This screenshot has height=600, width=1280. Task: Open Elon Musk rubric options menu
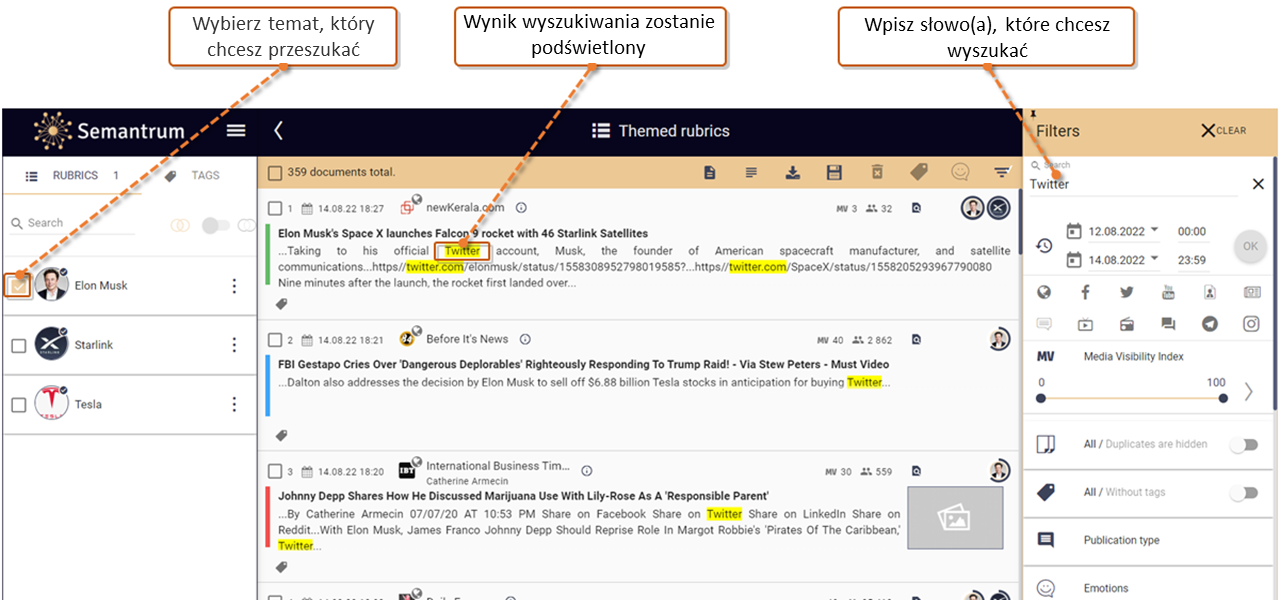click(x=235, y=286)
